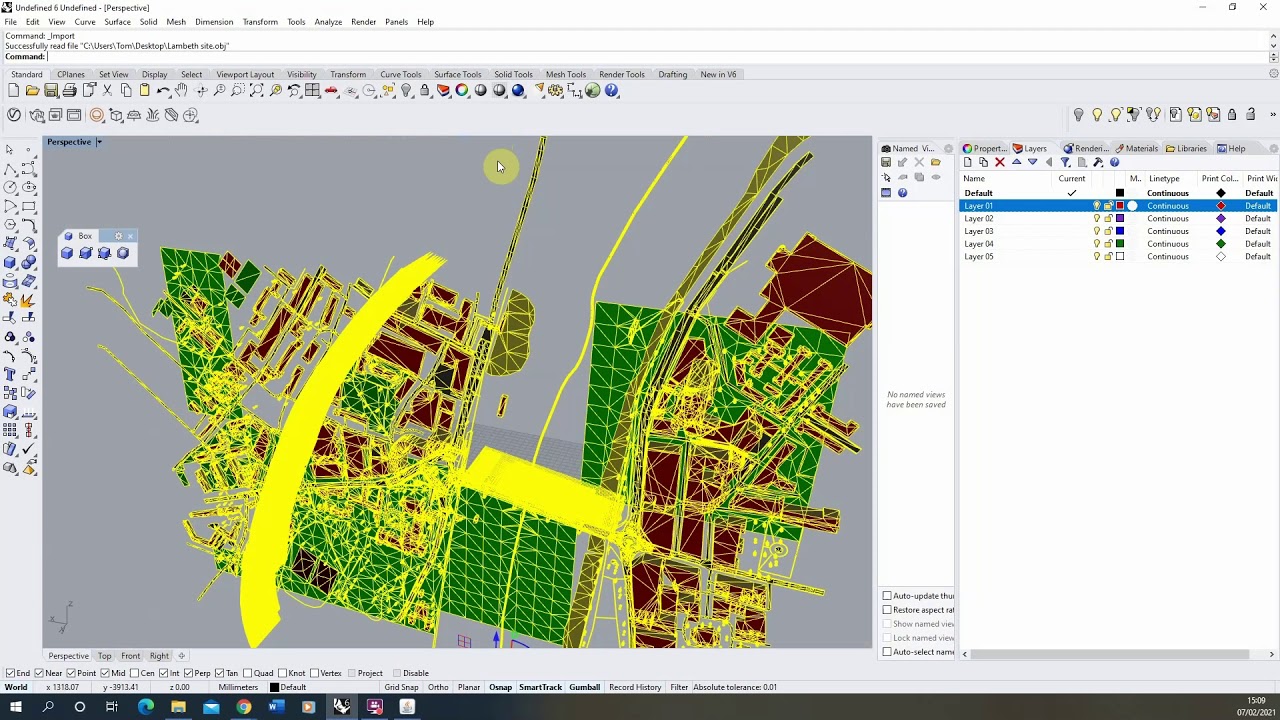
Task: Toggle Ortho in status bar
Action: (438, 687)
